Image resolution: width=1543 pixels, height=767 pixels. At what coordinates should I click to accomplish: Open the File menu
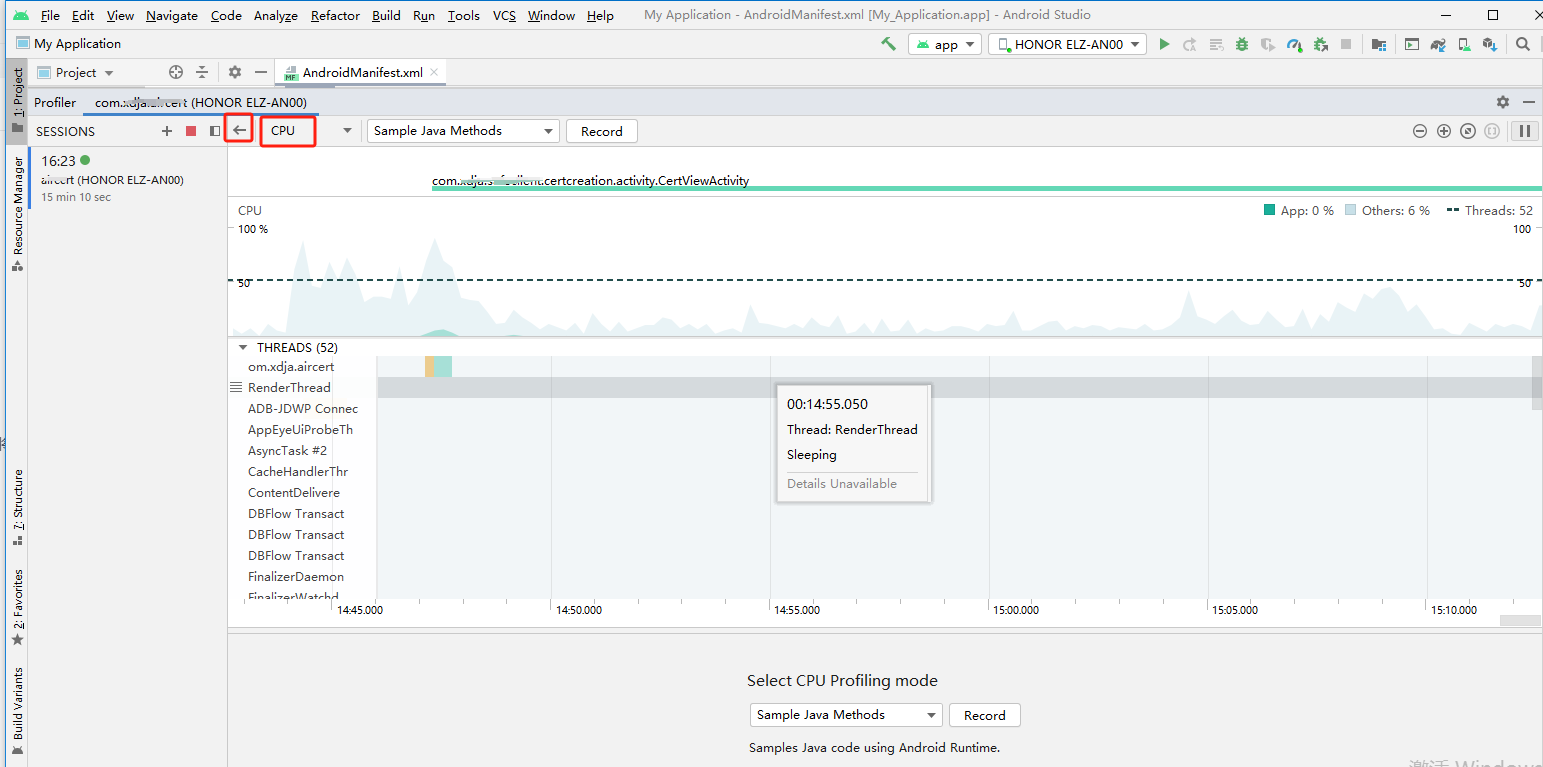pos(50,15)
